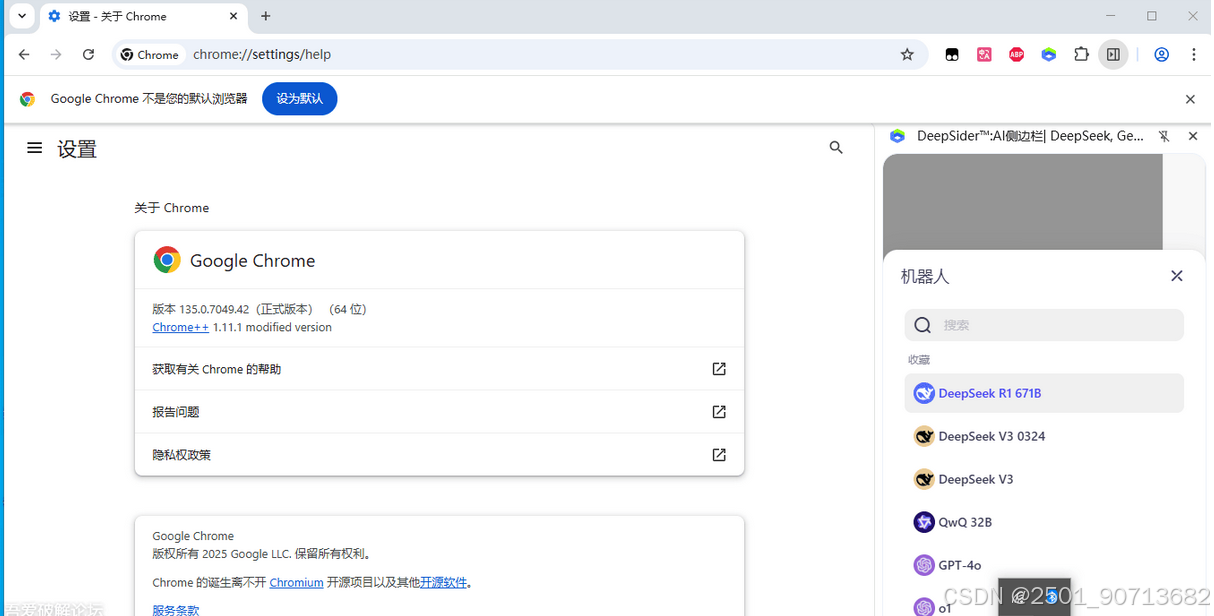
Task: Open the Chrome++ link
Action: click(180, 328)
